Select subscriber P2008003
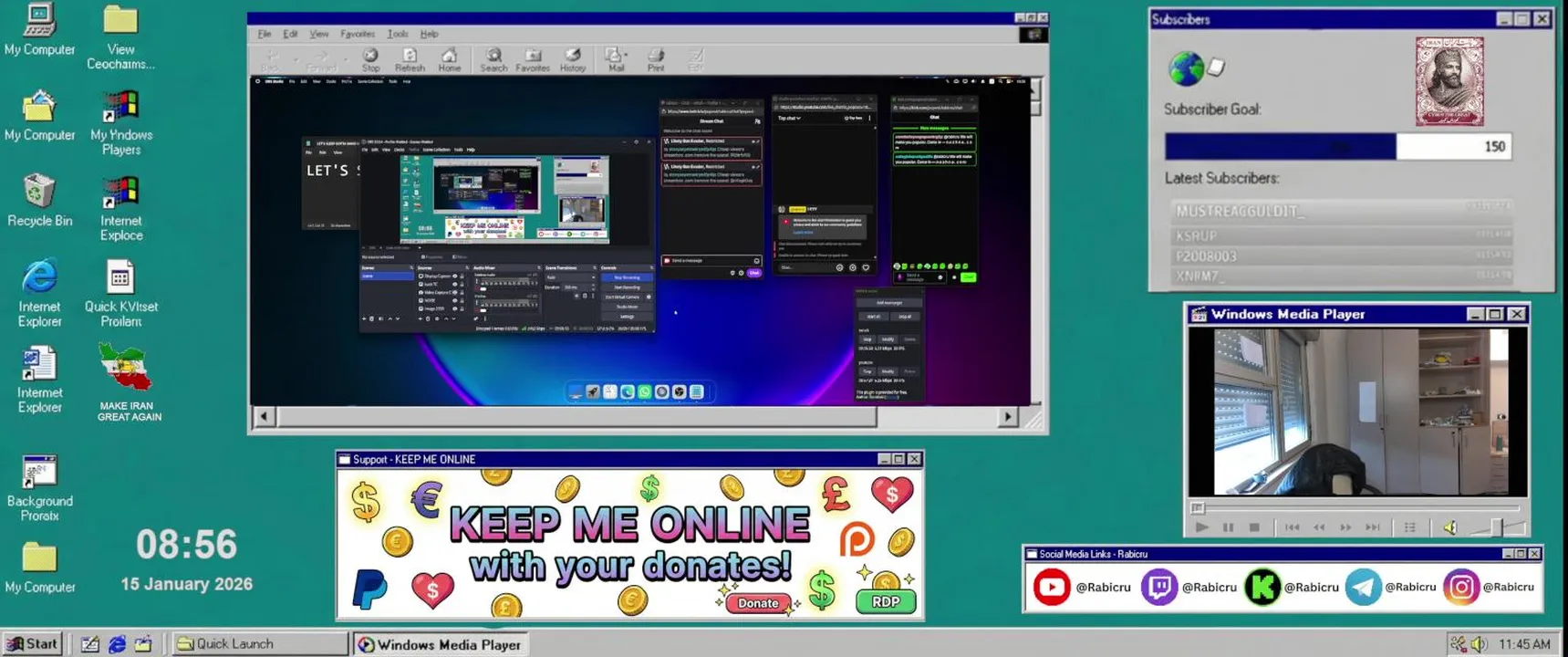Viewport: 1568px width, 657px height. click(x=1341, y=255)
